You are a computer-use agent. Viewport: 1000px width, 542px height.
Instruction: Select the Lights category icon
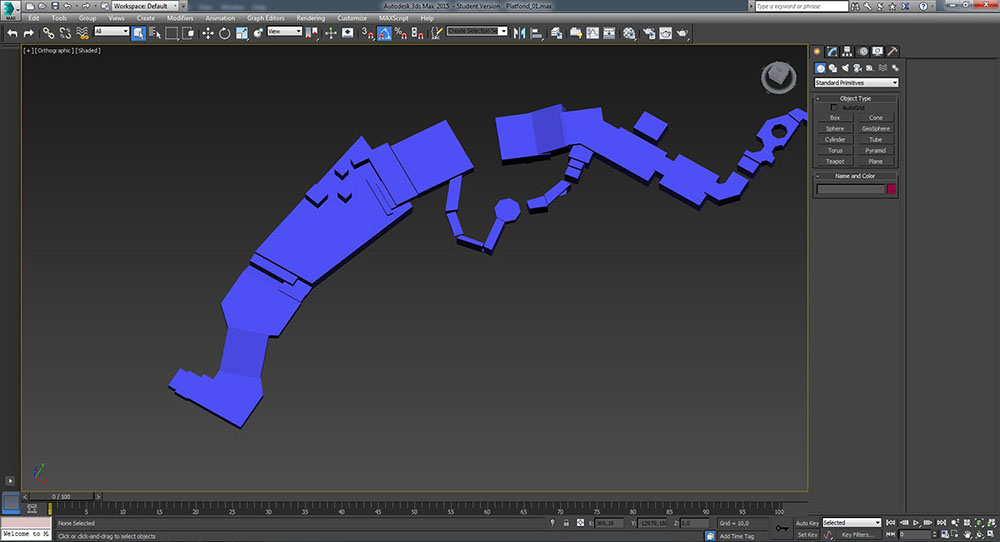(x=847, y=68)
